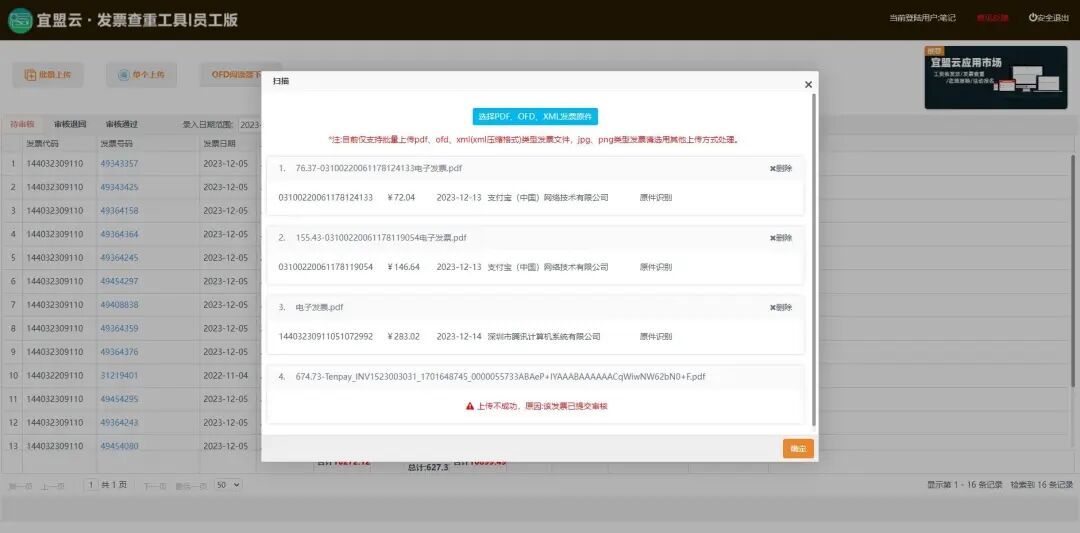Image resolution: width=1080 pixels, height=533 pixels.
Task: Click the OFD阅读器下载 button
Action: pyautogui.click(x=232, y=75)
